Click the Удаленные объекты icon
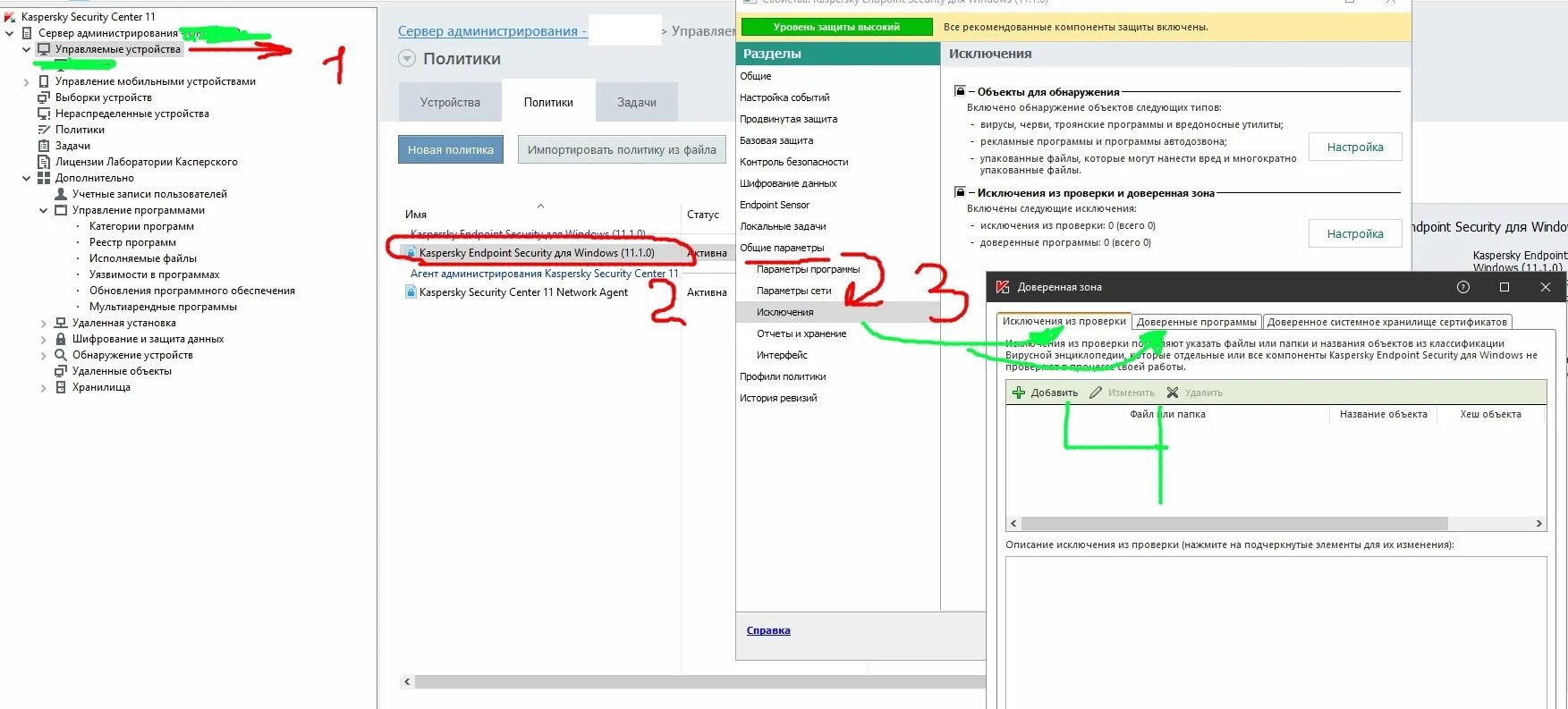 (x=61, y=371)
